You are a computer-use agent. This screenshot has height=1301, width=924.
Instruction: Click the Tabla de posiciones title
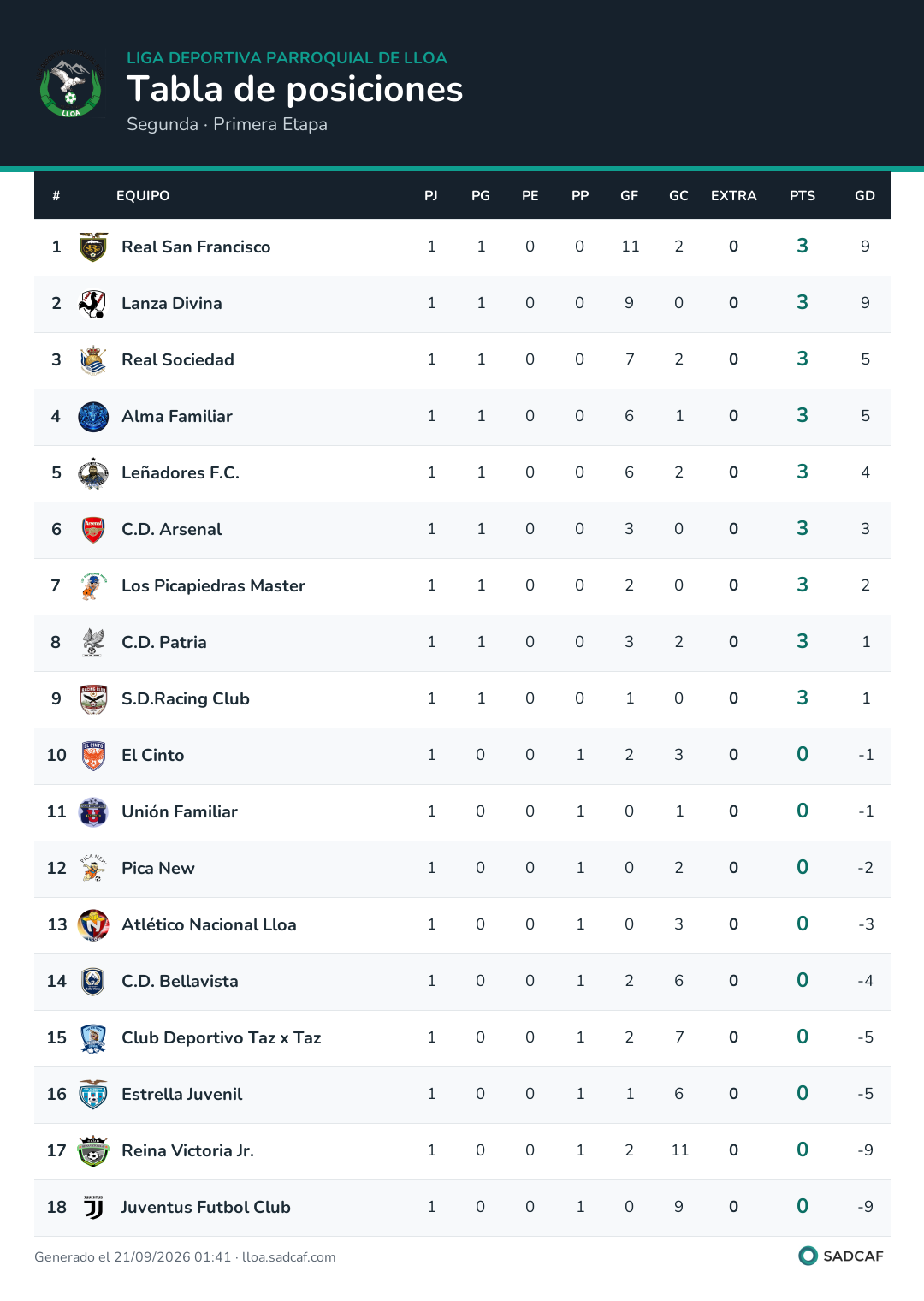coord(295,89)
